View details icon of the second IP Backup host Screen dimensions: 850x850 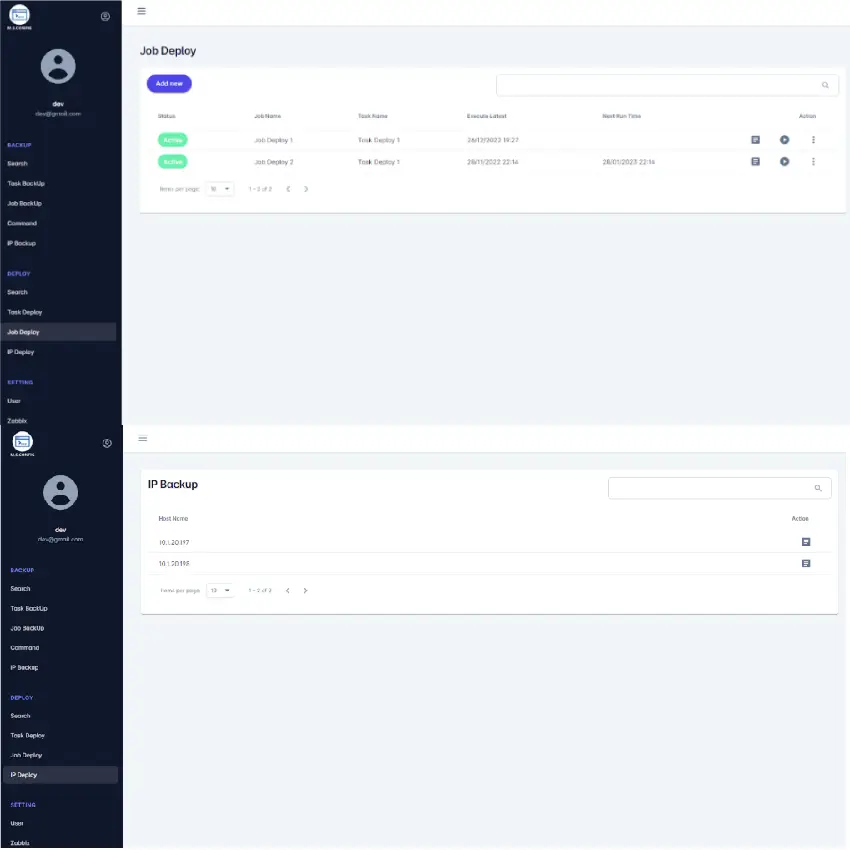pyautogui.click(x=805, y=564)
